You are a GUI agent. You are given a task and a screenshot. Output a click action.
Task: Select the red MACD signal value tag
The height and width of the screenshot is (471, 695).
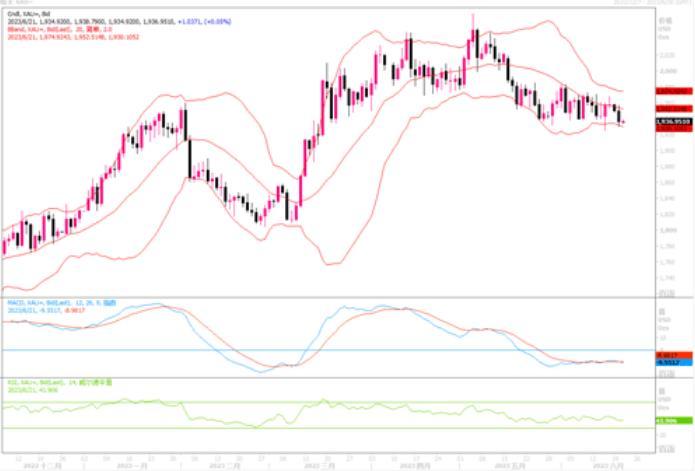668,355
